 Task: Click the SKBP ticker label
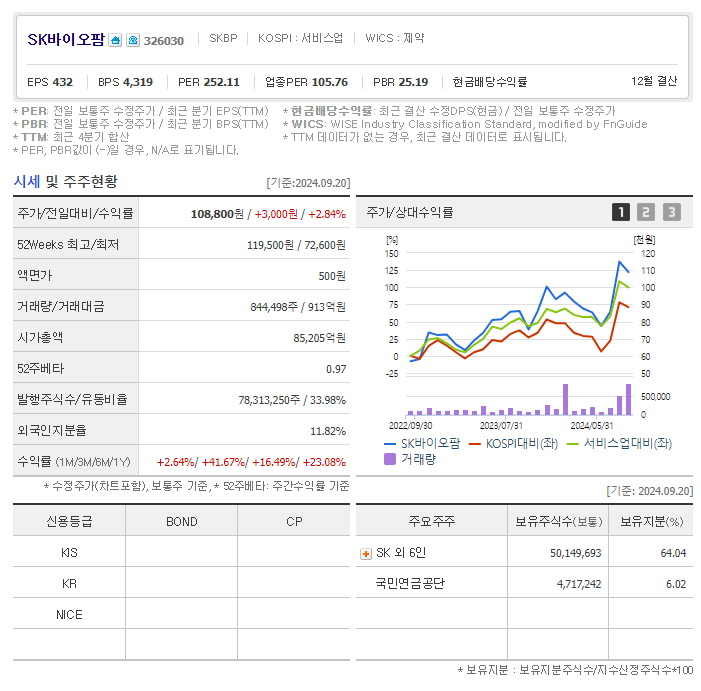tap(223, 38)
